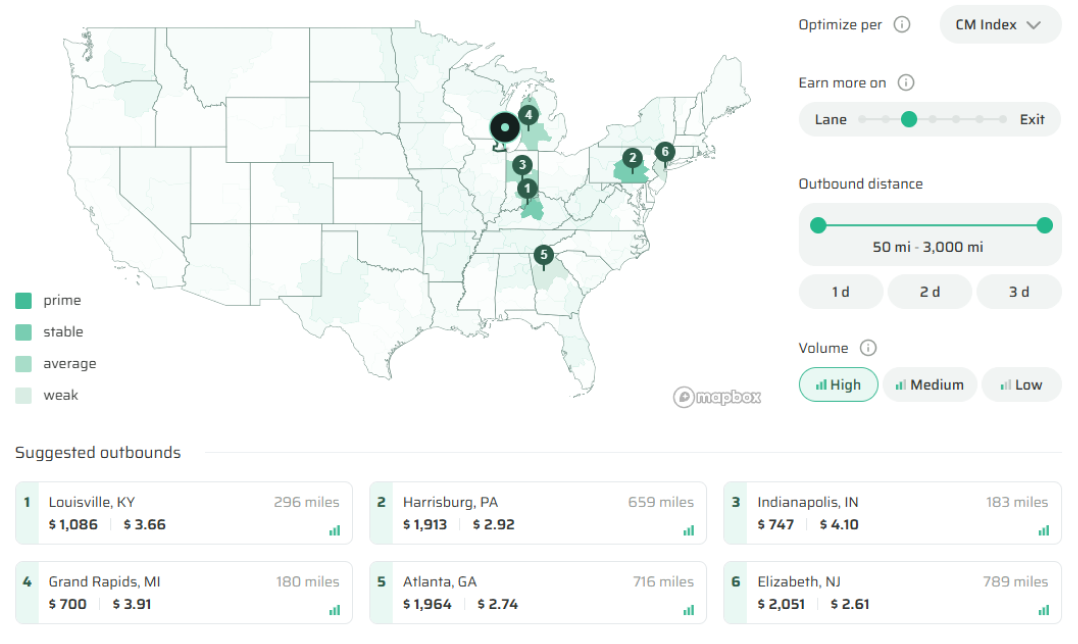This screenshot has width=1078, height=644.
Task: Click the average legend swatch
Action: click(x=23, y=364)
